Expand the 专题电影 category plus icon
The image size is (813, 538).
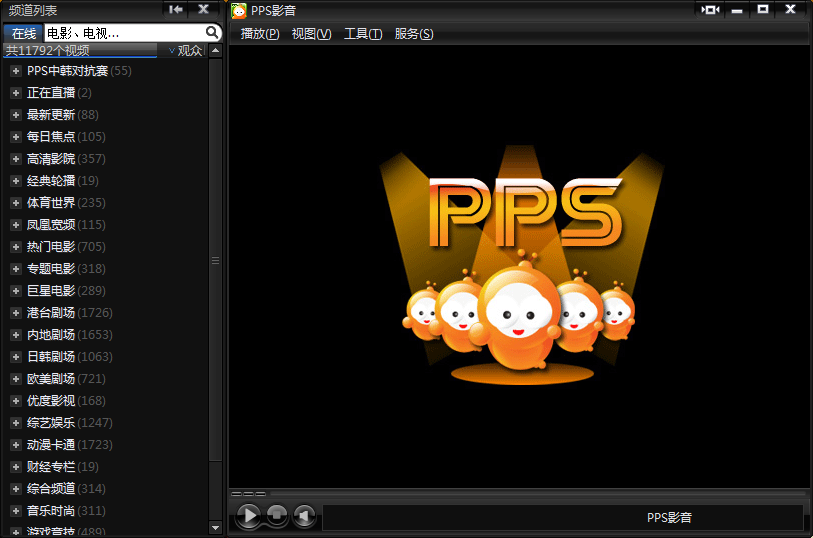click(16, 269)
